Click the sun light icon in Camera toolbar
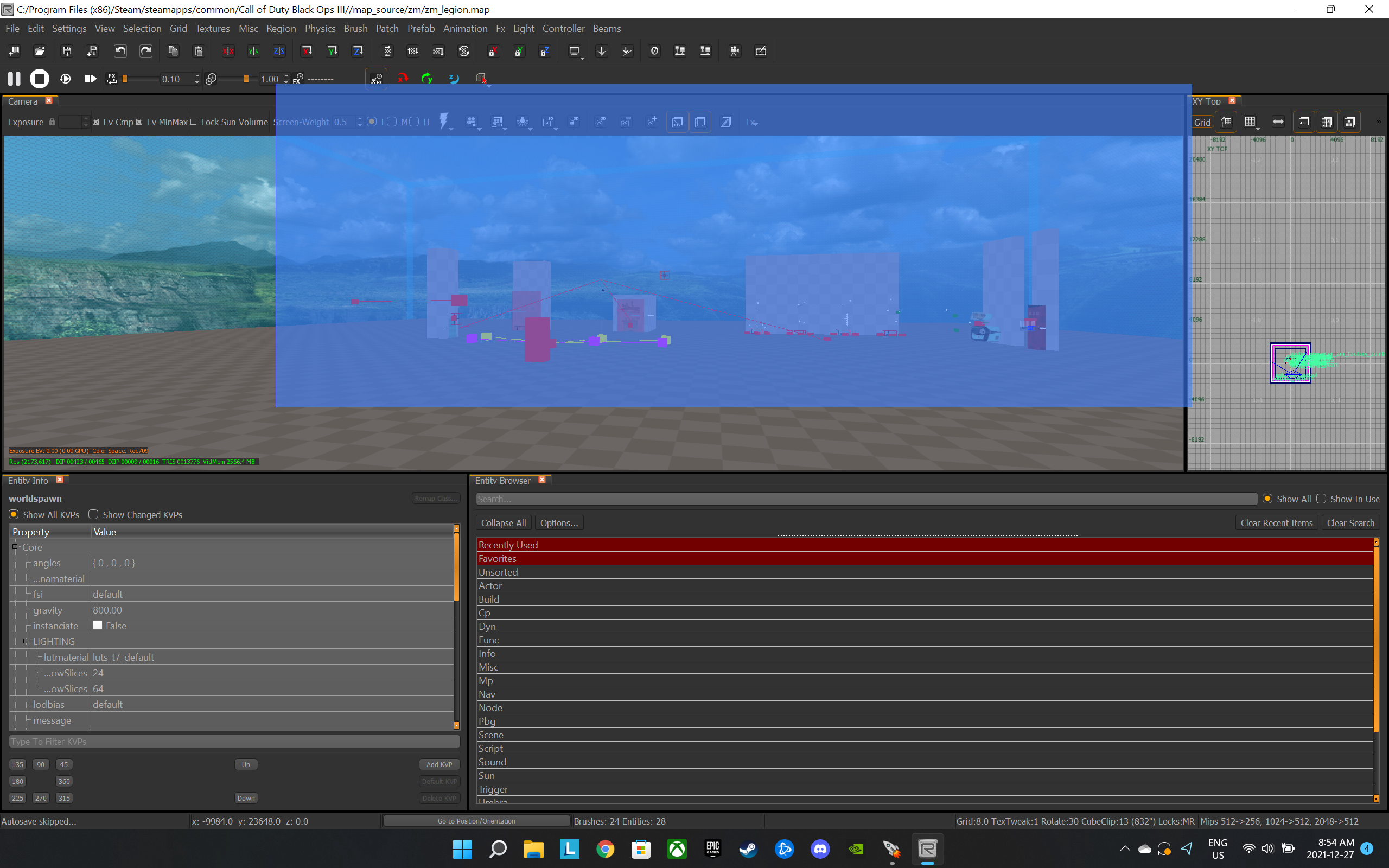 click(523, 122)
